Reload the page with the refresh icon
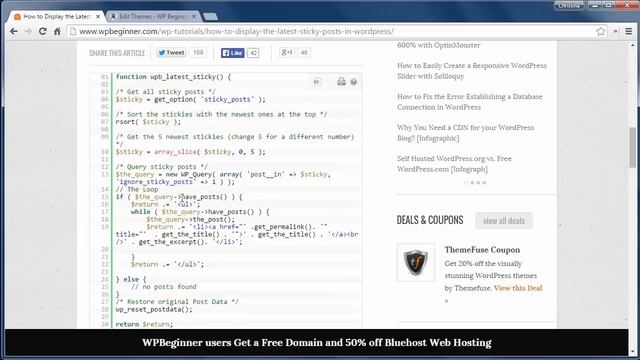Screen dimensions: 640x360 click(42, 31)
